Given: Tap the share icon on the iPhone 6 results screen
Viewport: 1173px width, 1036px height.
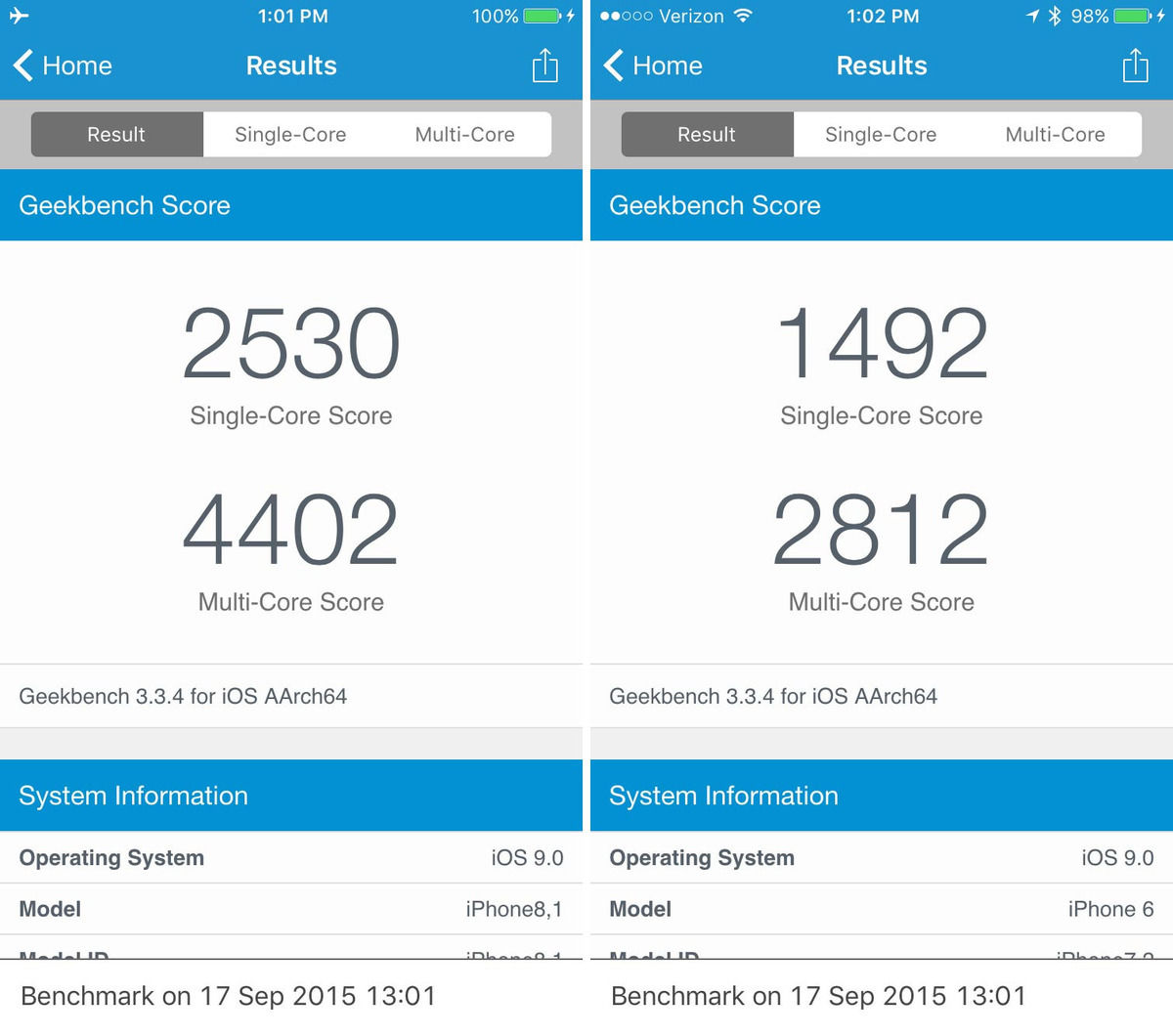Looking at the screenshot, I should (x=1135, y=65).
